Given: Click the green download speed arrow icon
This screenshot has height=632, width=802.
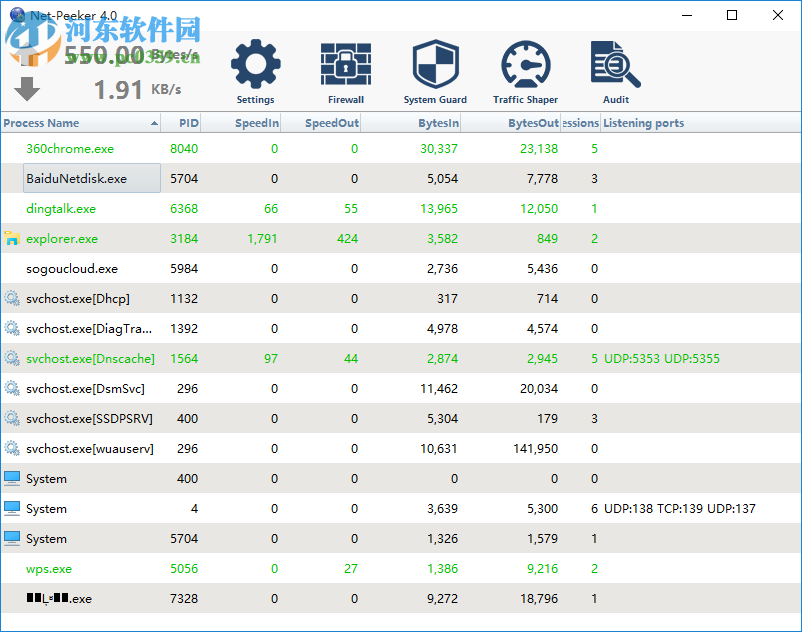Looking at the screenshot, I should click(x=26, y=90).
